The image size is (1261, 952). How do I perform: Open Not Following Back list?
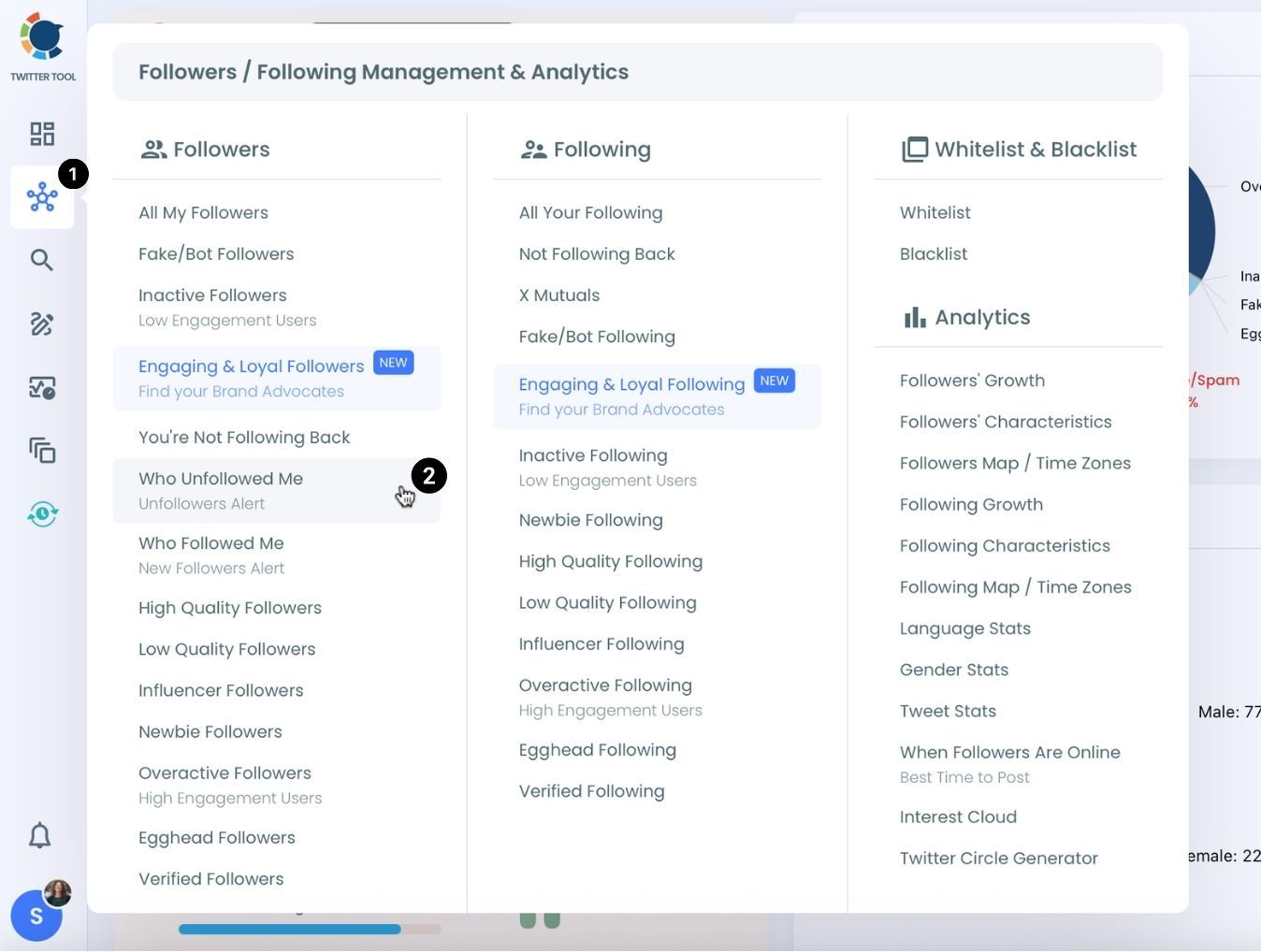tap(597, 254)
